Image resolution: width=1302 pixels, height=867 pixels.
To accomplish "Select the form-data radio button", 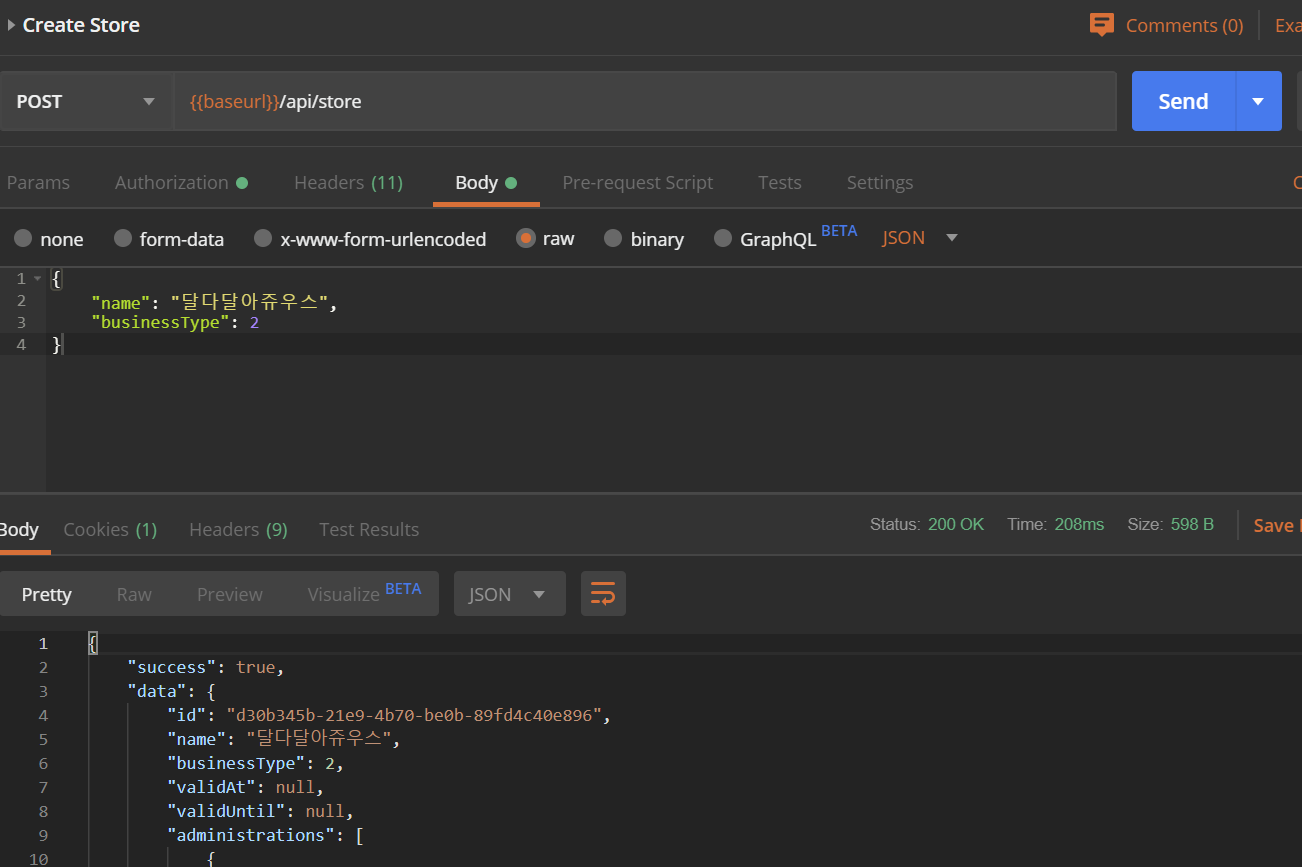I will pos(123,239).
